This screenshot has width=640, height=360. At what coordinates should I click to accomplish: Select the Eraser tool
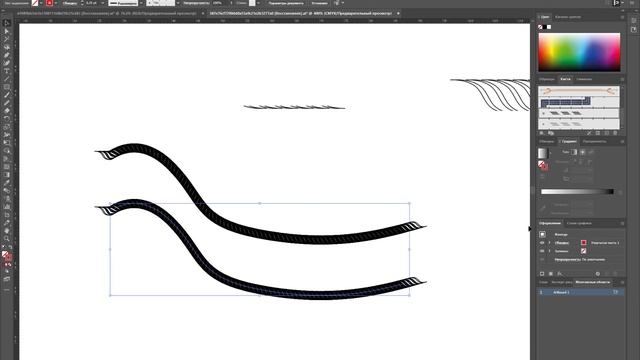coord(7,111)
